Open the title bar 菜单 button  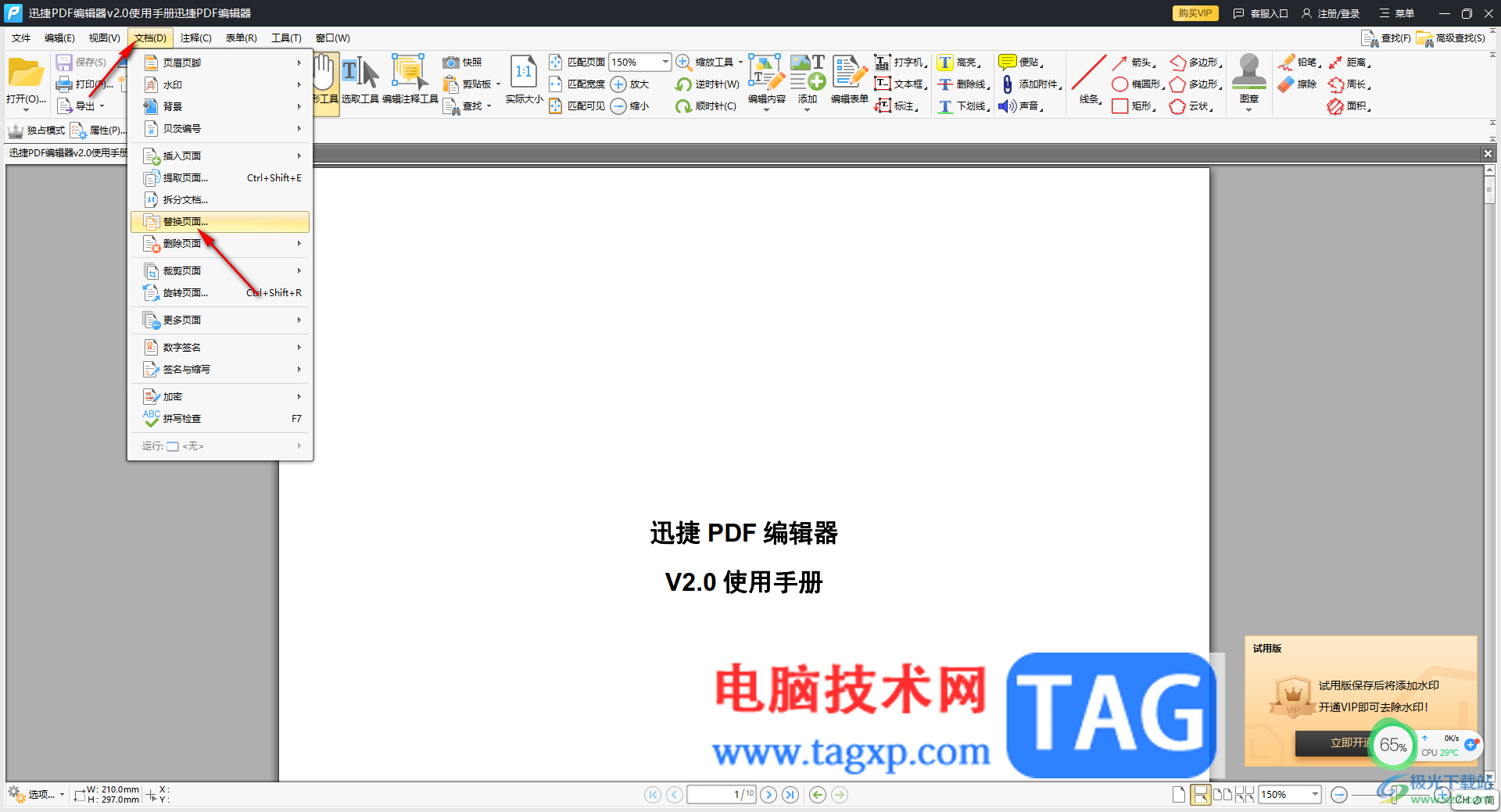(x=1397, y=13)
